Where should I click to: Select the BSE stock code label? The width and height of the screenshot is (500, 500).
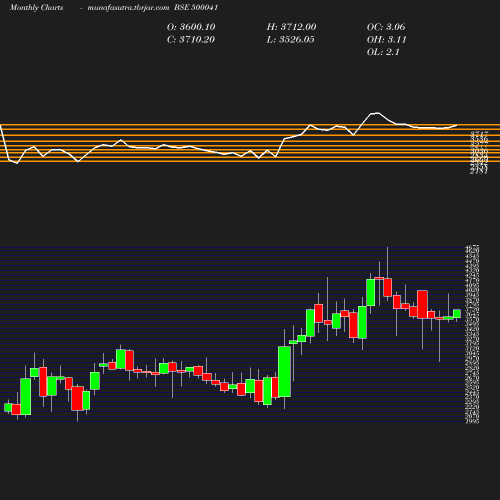[x=196, y=8]
